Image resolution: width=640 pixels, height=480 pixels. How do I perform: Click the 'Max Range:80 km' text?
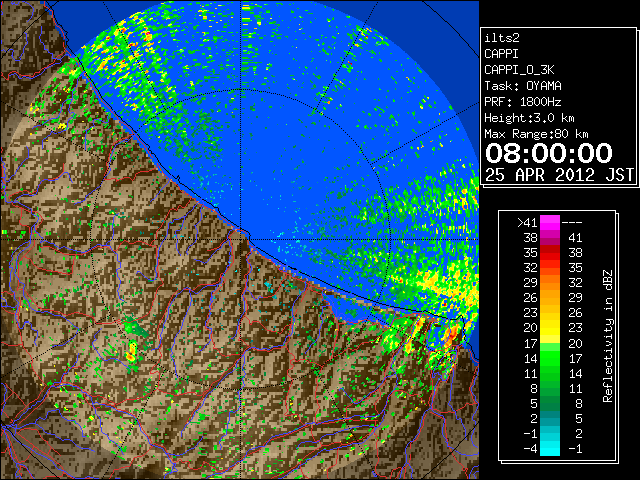pos(536,134)
